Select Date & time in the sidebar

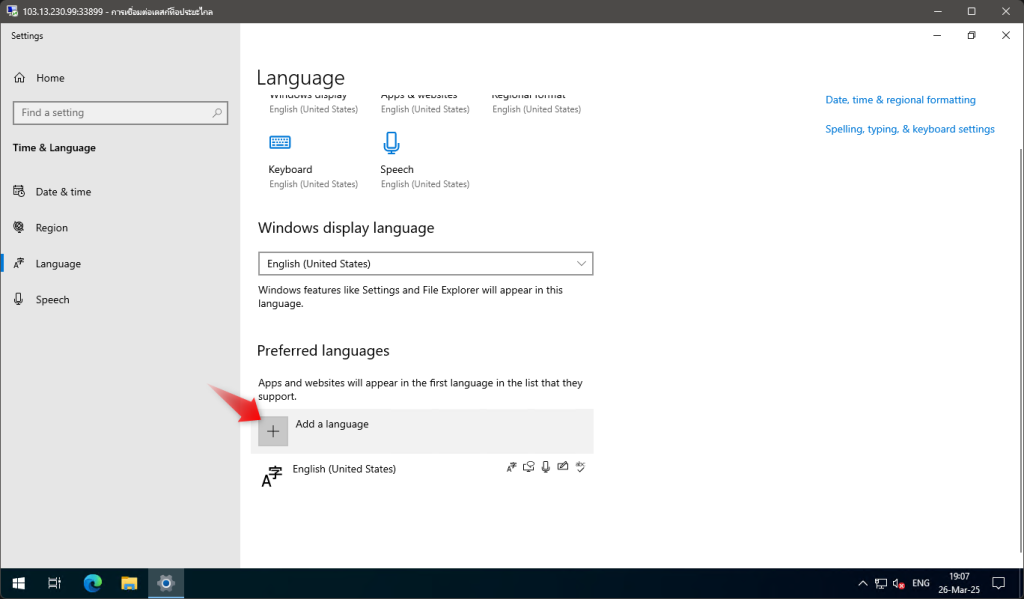[x=63, y=192]
